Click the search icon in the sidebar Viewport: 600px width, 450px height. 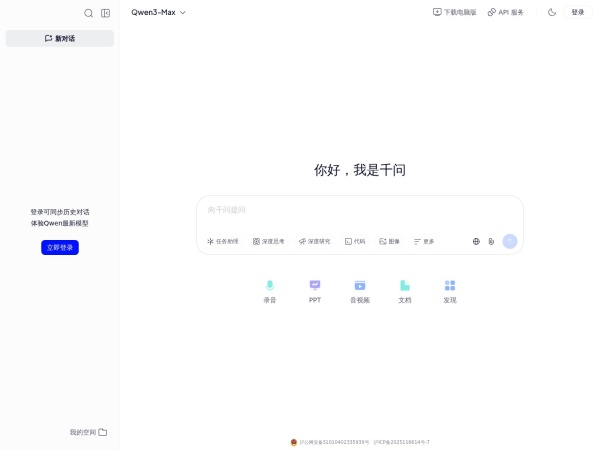(88, 13)
